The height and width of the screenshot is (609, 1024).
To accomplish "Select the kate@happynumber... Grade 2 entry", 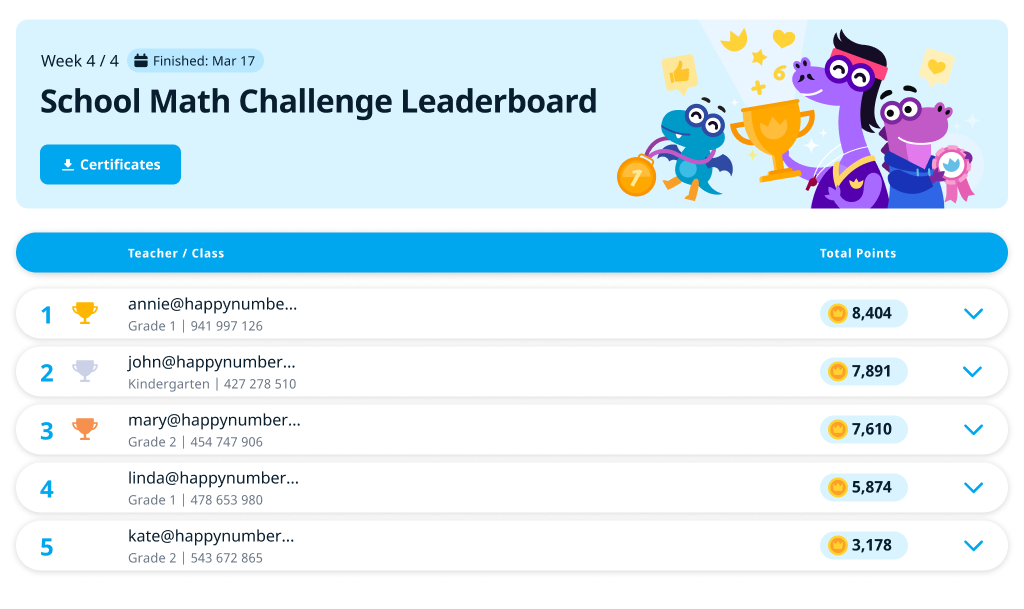I will pyautogui.click(x=195, y=557).
